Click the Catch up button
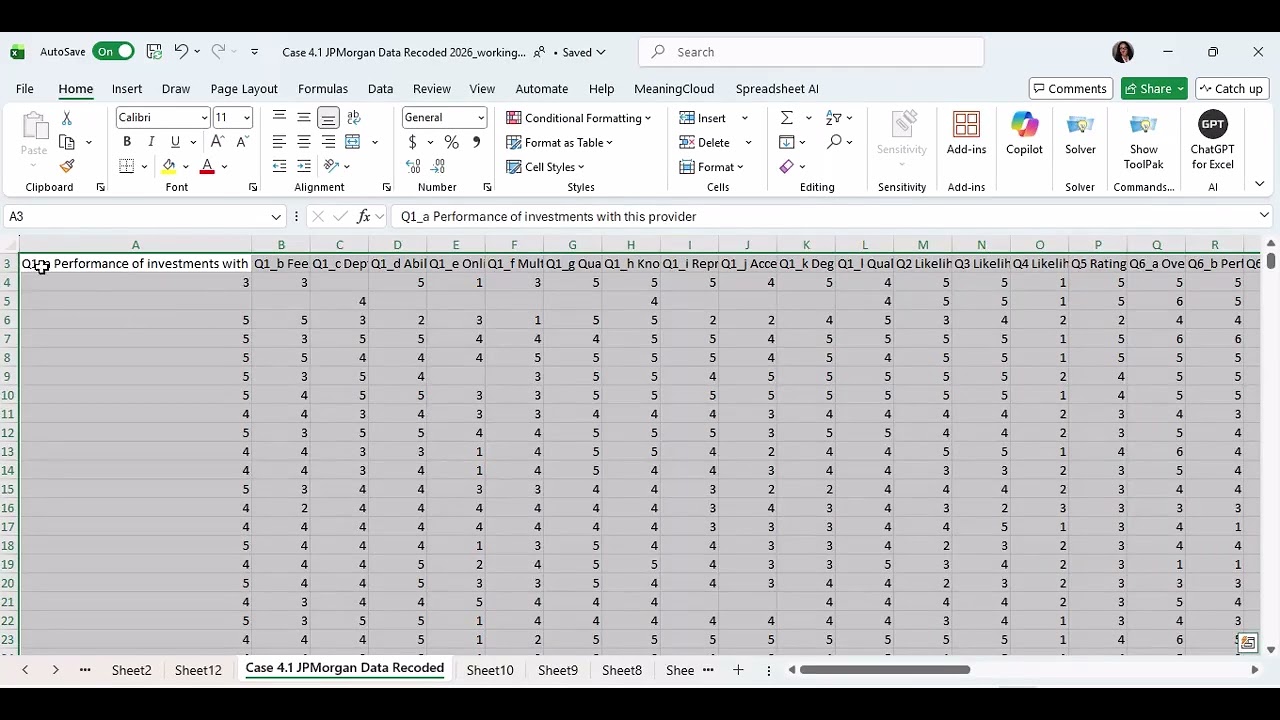Viewport: 1280px width, 720px height. tap(1232, 89)
